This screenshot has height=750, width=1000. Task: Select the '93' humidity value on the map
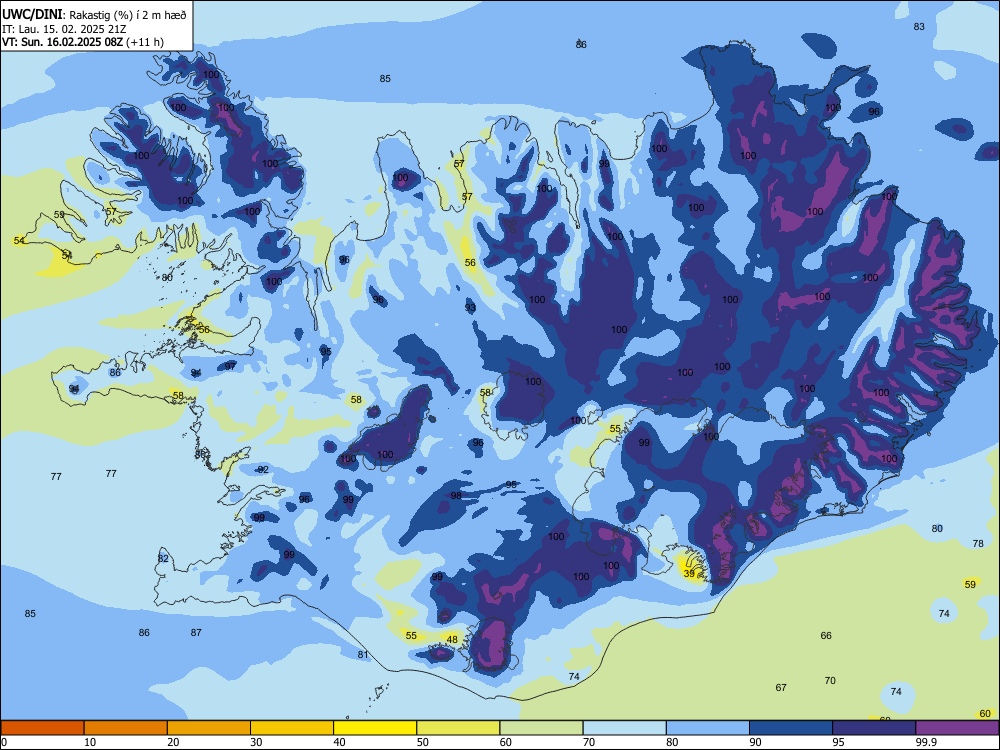(x=470, y=307)
